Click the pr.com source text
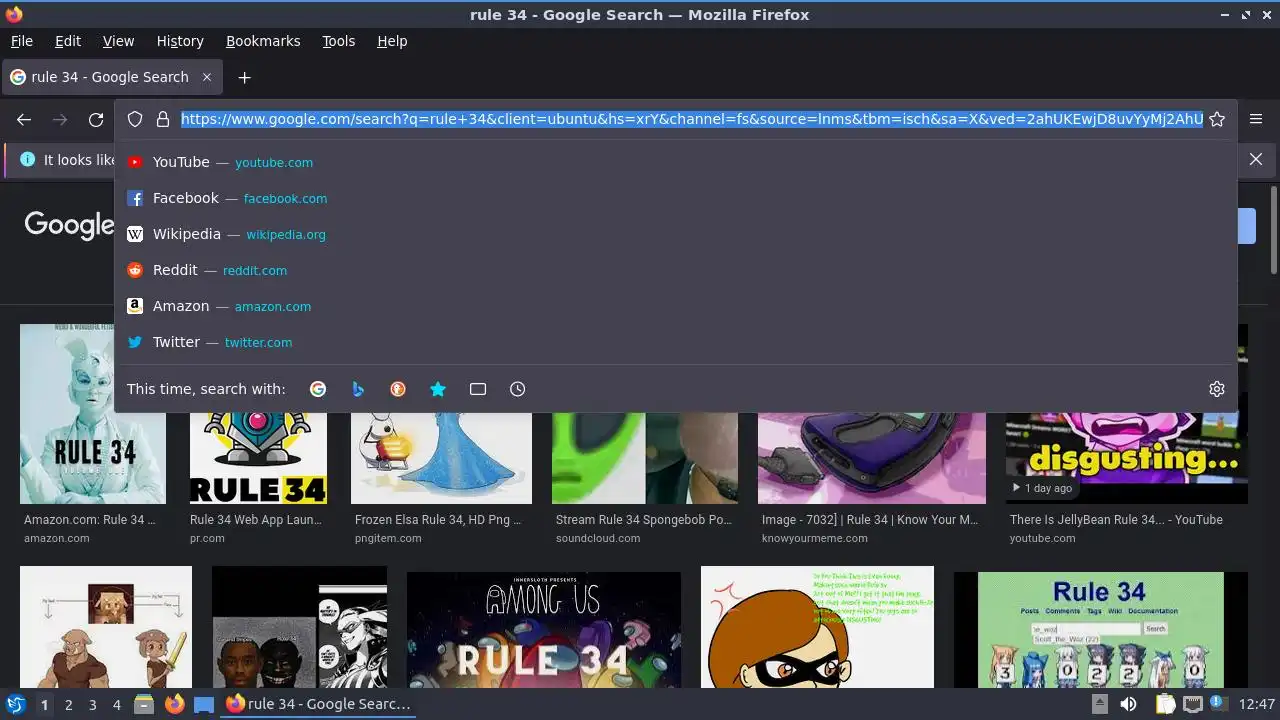 point(207,538)
